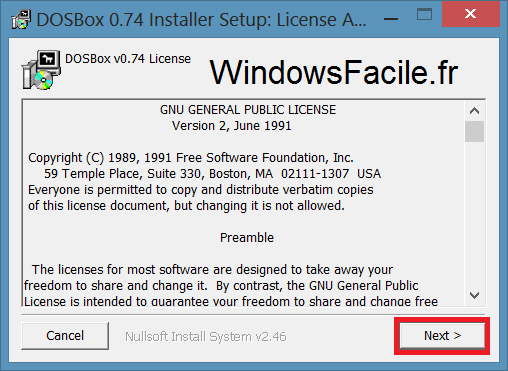Click 'The licenses for most software' line
The image size is (508, 371).
click(213, 270)
